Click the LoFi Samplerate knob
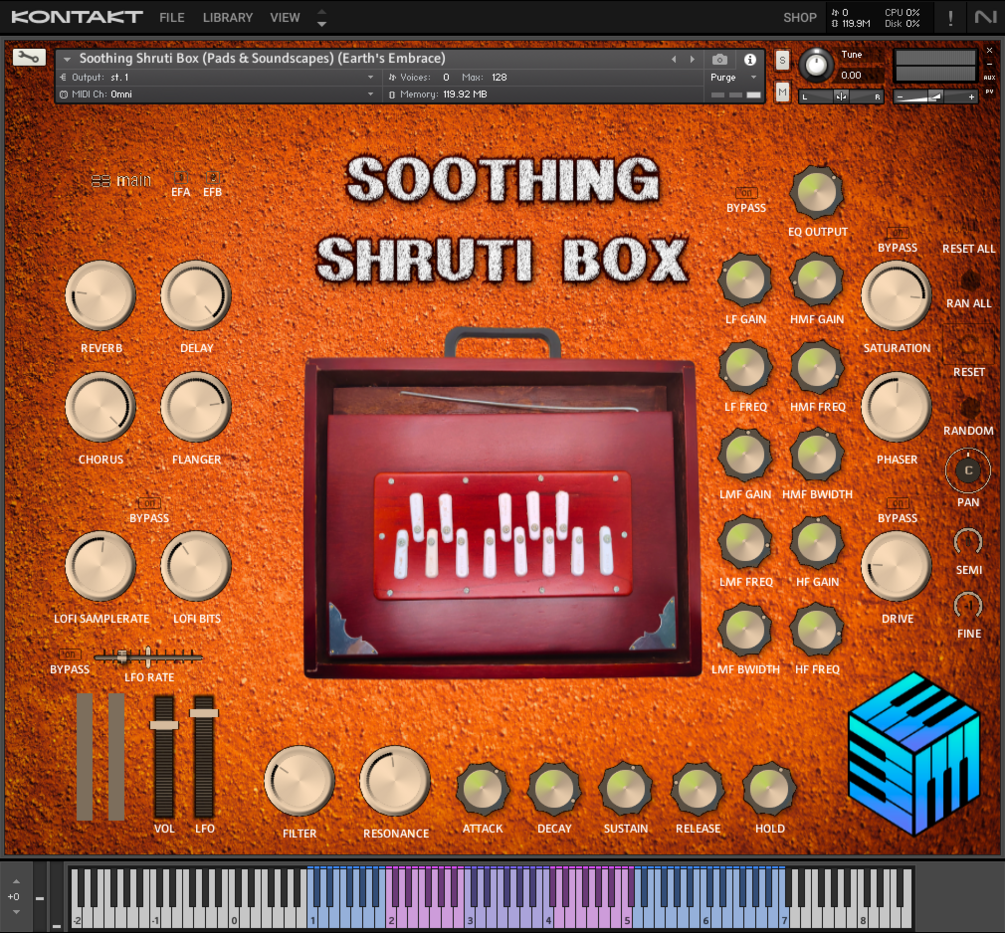Viewport: 1005px width, 933px height. 101,566
